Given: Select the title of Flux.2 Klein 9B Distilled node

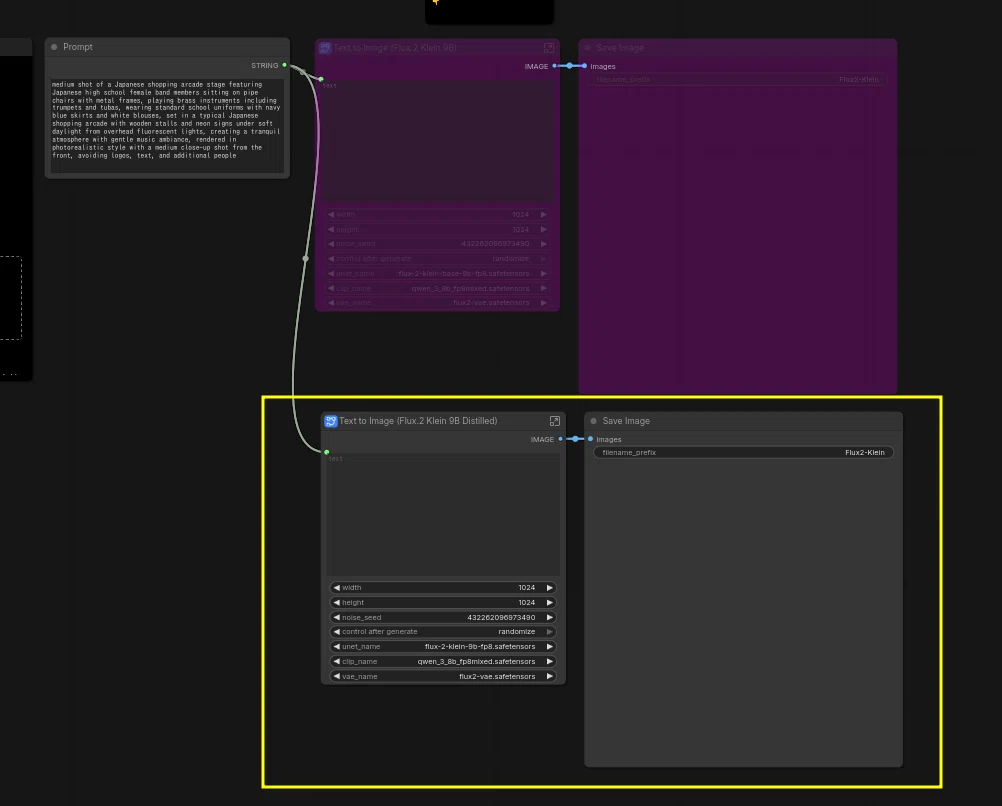Looking at the screenshot, I should [x=418, y=421].
